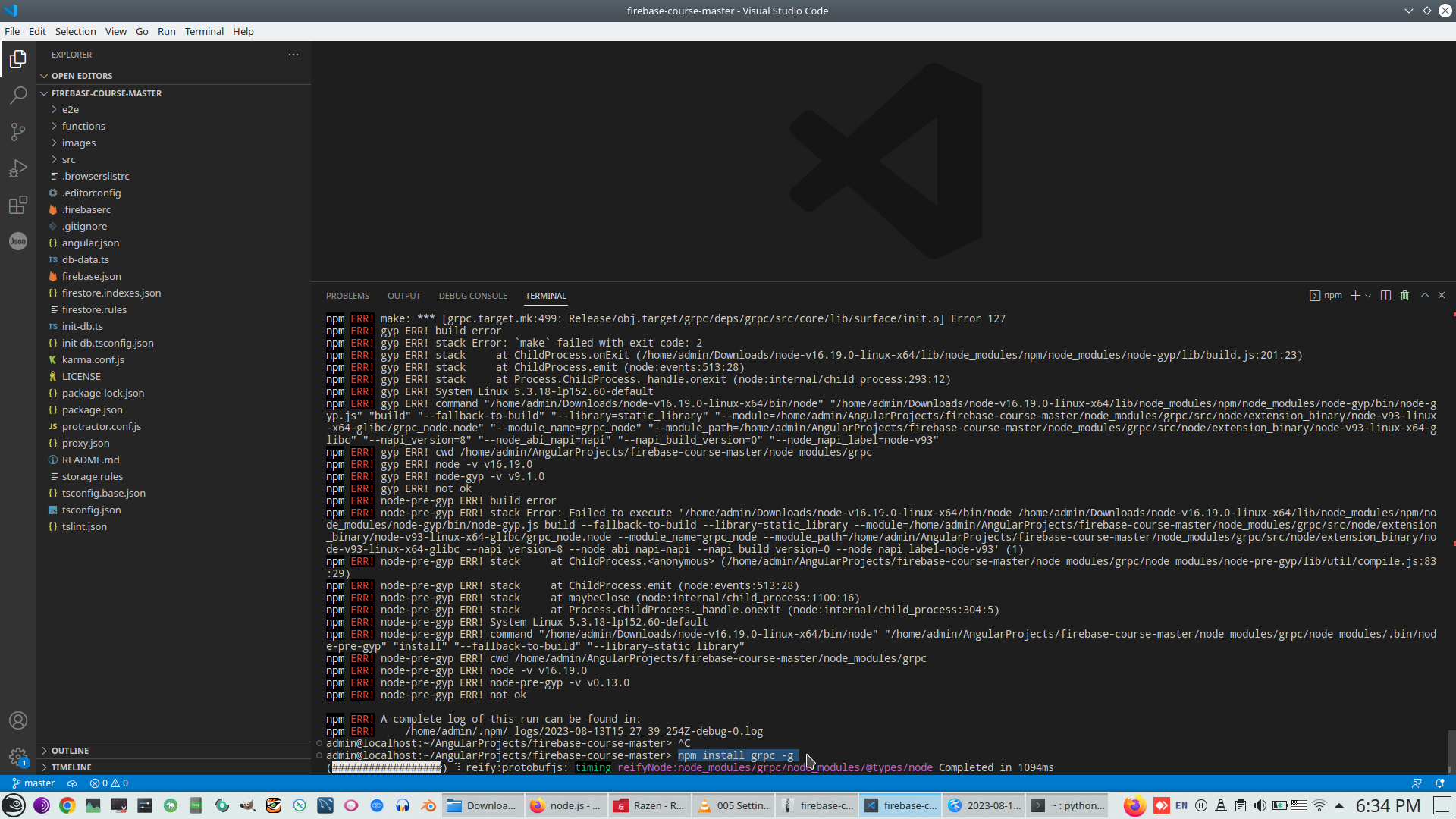Toggle notifications bell in status bar
The width and height of the screenshot is (1456, 819).
click(1440, 783)
